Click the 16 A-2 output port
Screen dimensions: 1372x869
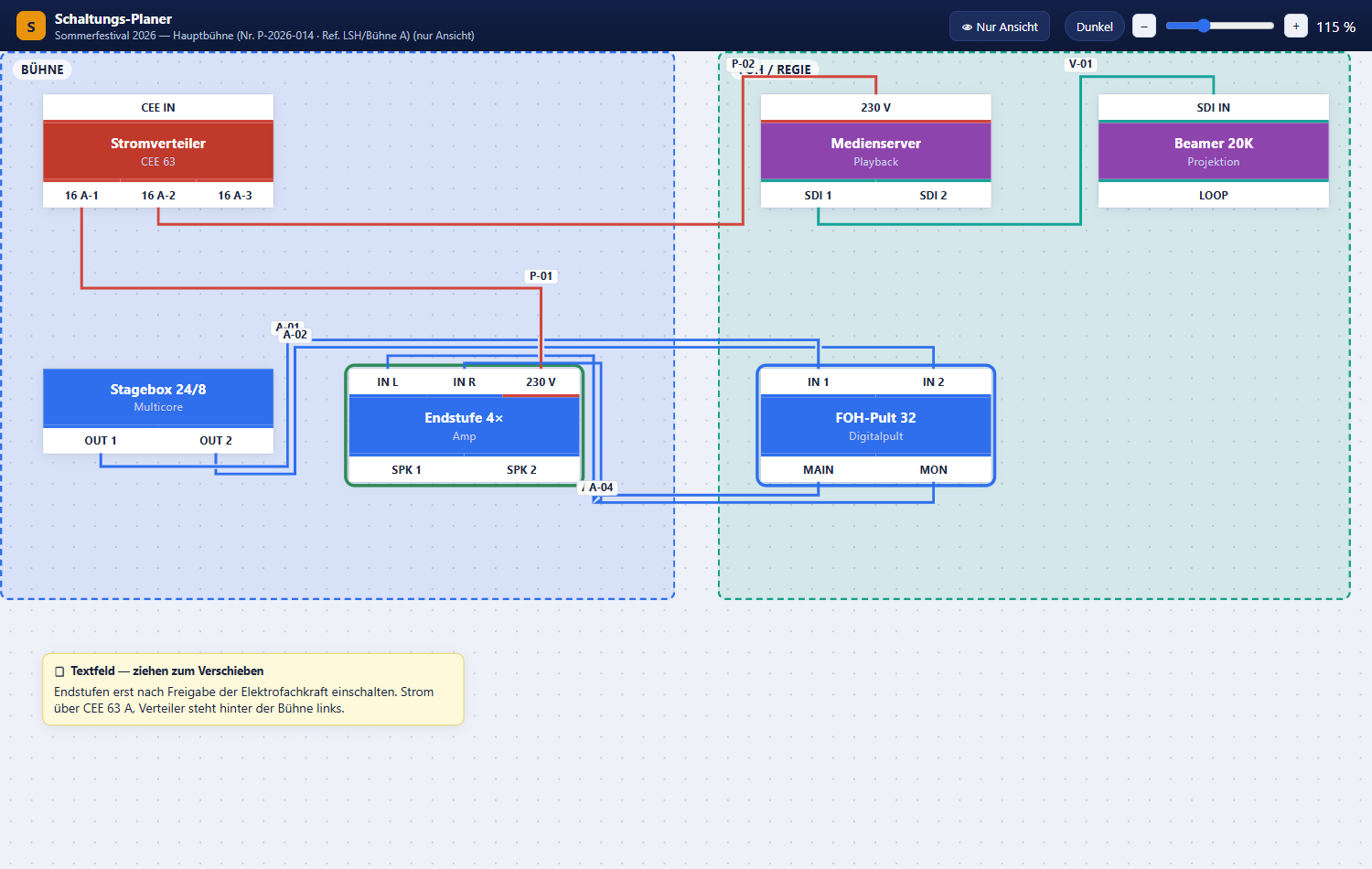coord(158,195)
